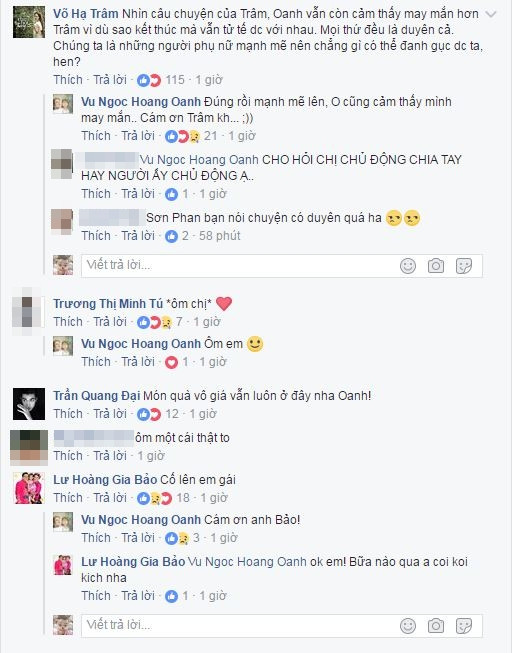
Task: Attach photo via camera icon in first reply box
Action: 436,266
